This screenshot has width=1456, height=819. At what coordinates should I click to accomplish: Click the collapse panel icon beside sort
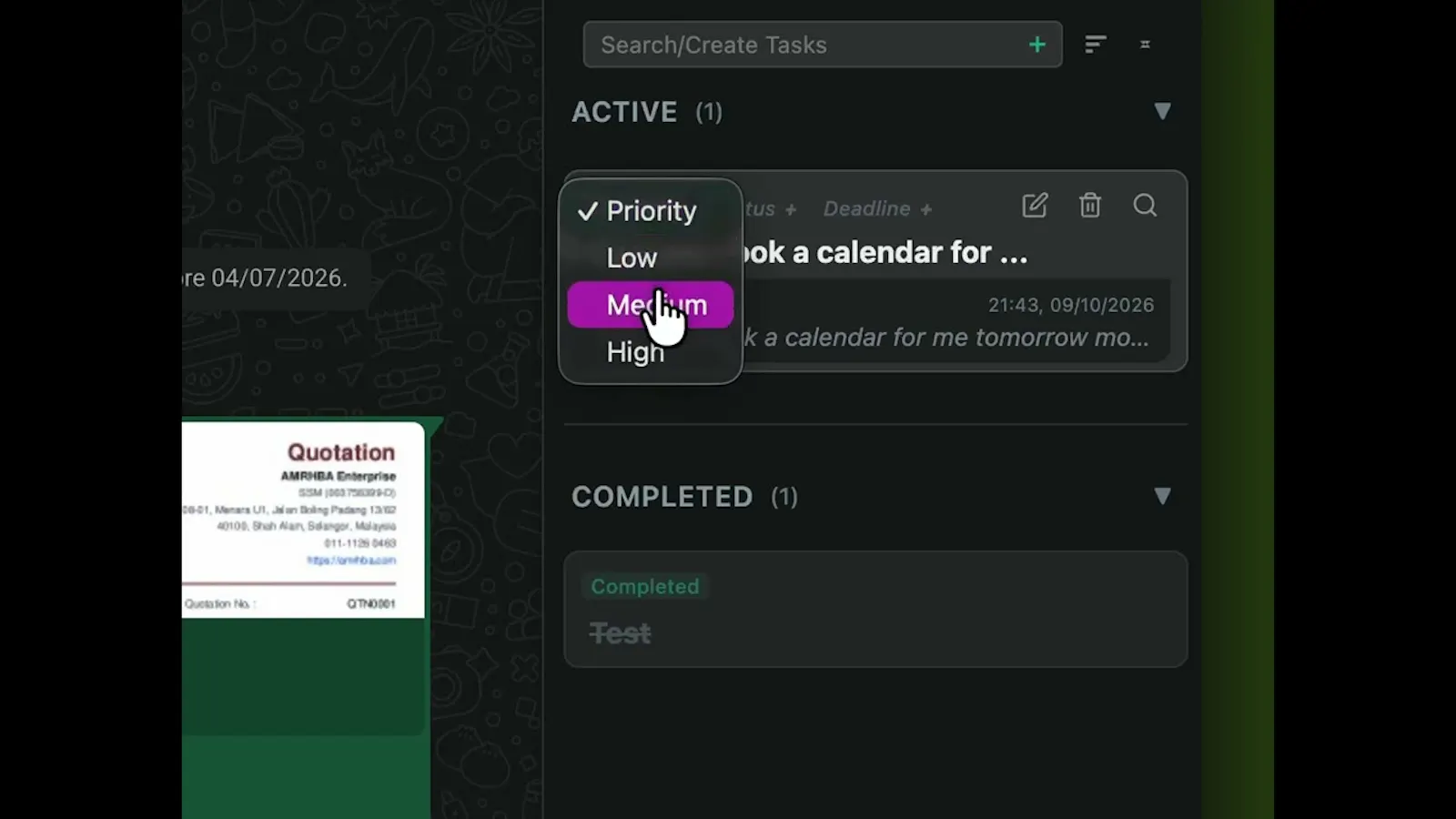click(x=1145, y=45)
